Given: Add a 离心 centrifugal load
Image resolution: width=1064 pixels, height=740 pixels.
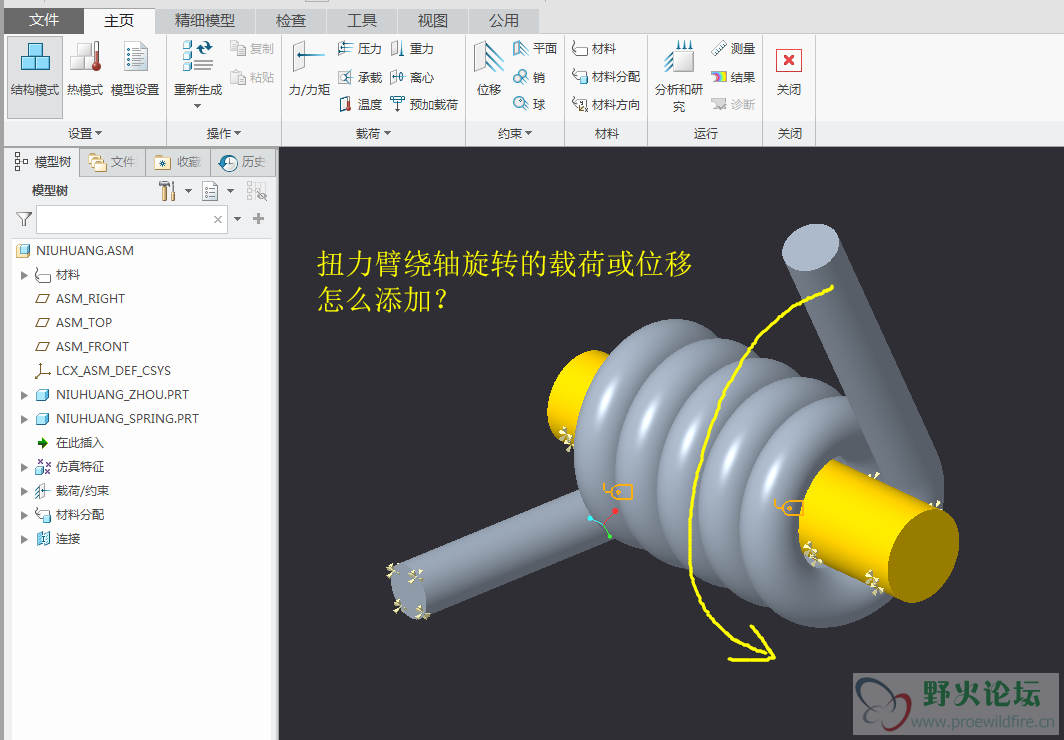Looking at the screenshot, I should pyautogui.click(x=412, y=77).
